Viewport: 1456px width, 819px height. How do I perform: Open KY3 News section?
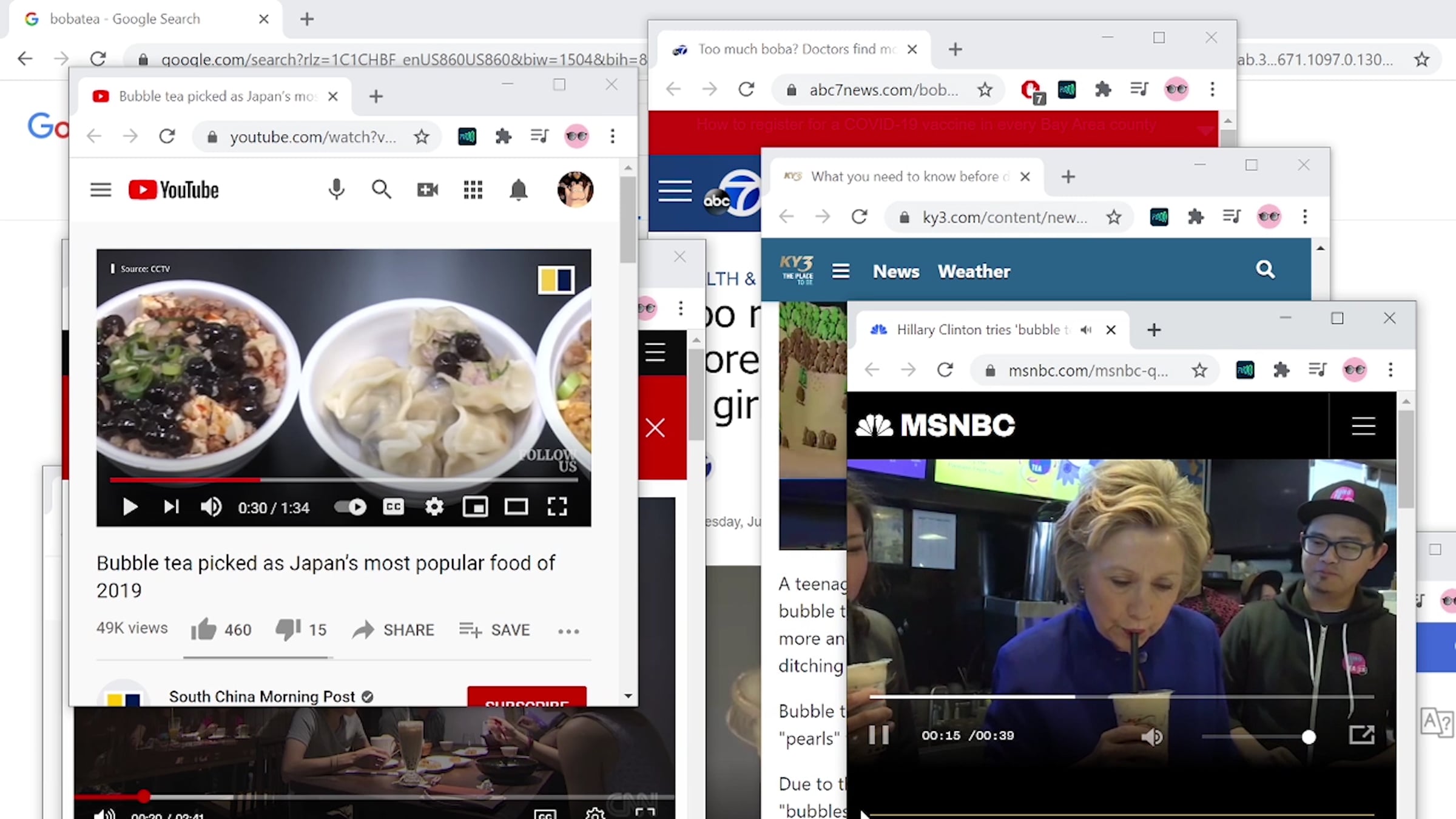click(896, 271)
